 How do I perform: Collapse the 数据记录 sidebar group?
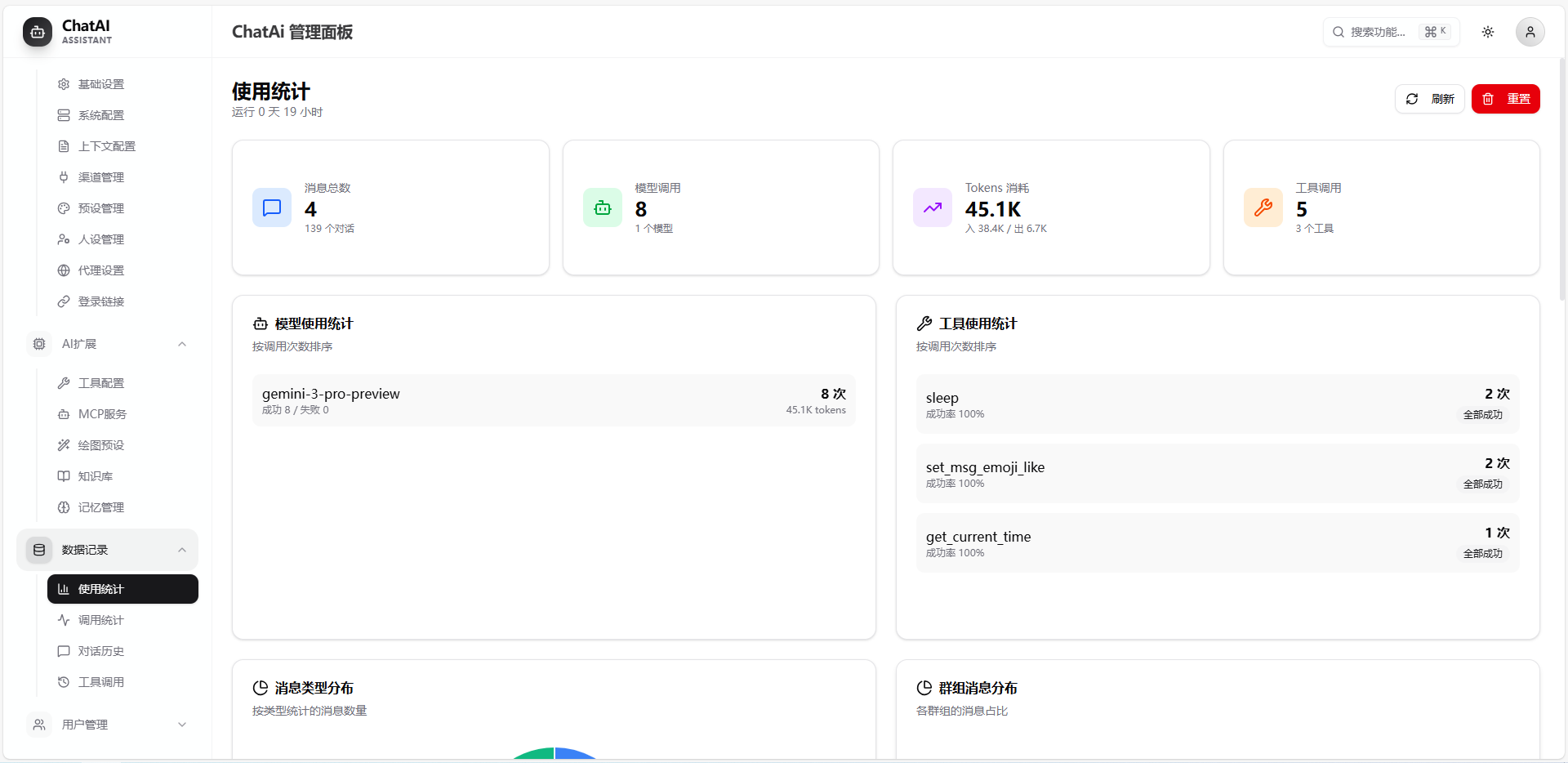click(182, 550)
